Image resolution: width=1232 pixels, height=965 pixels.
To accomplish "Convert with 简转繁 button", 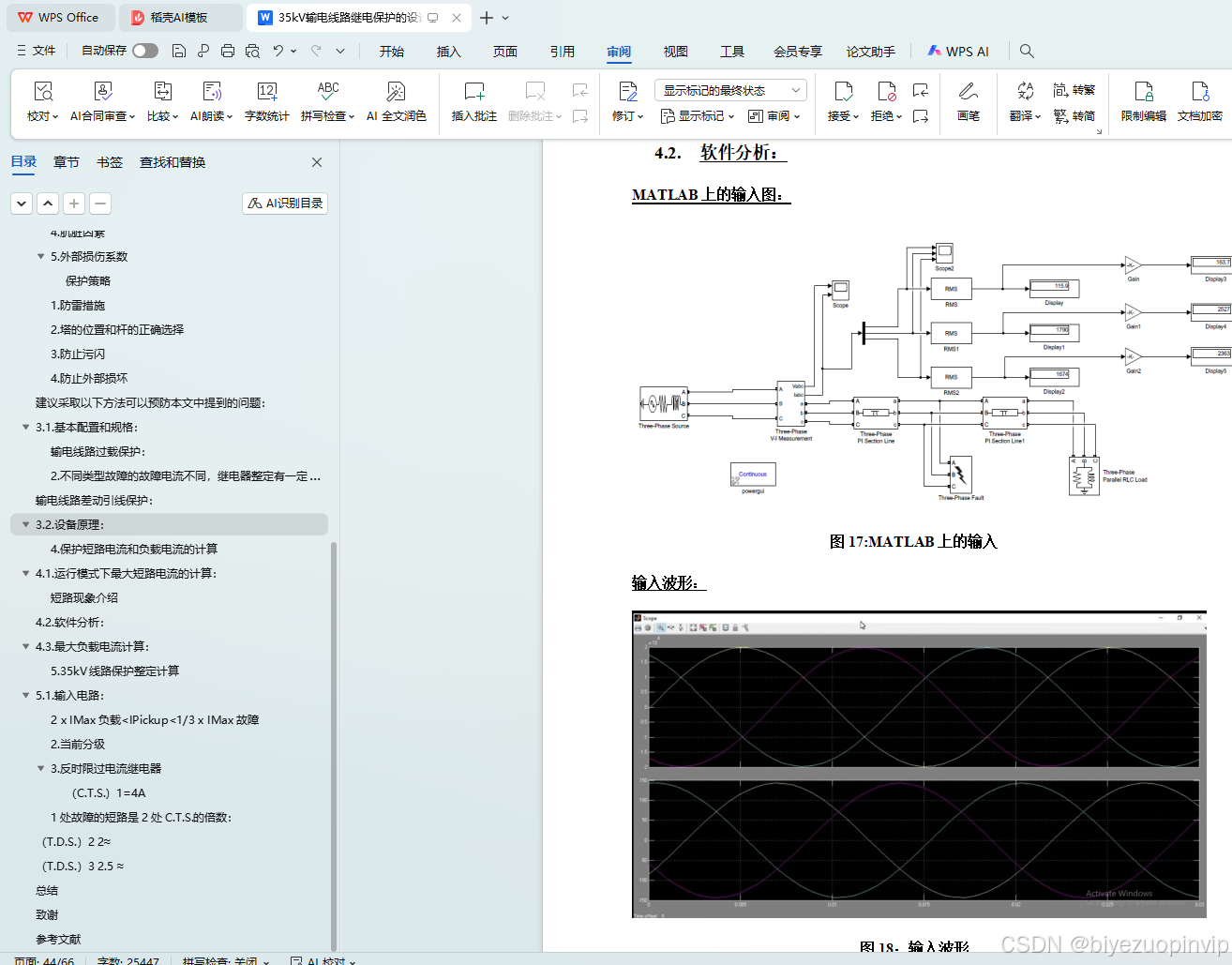I will [1074, 90].
